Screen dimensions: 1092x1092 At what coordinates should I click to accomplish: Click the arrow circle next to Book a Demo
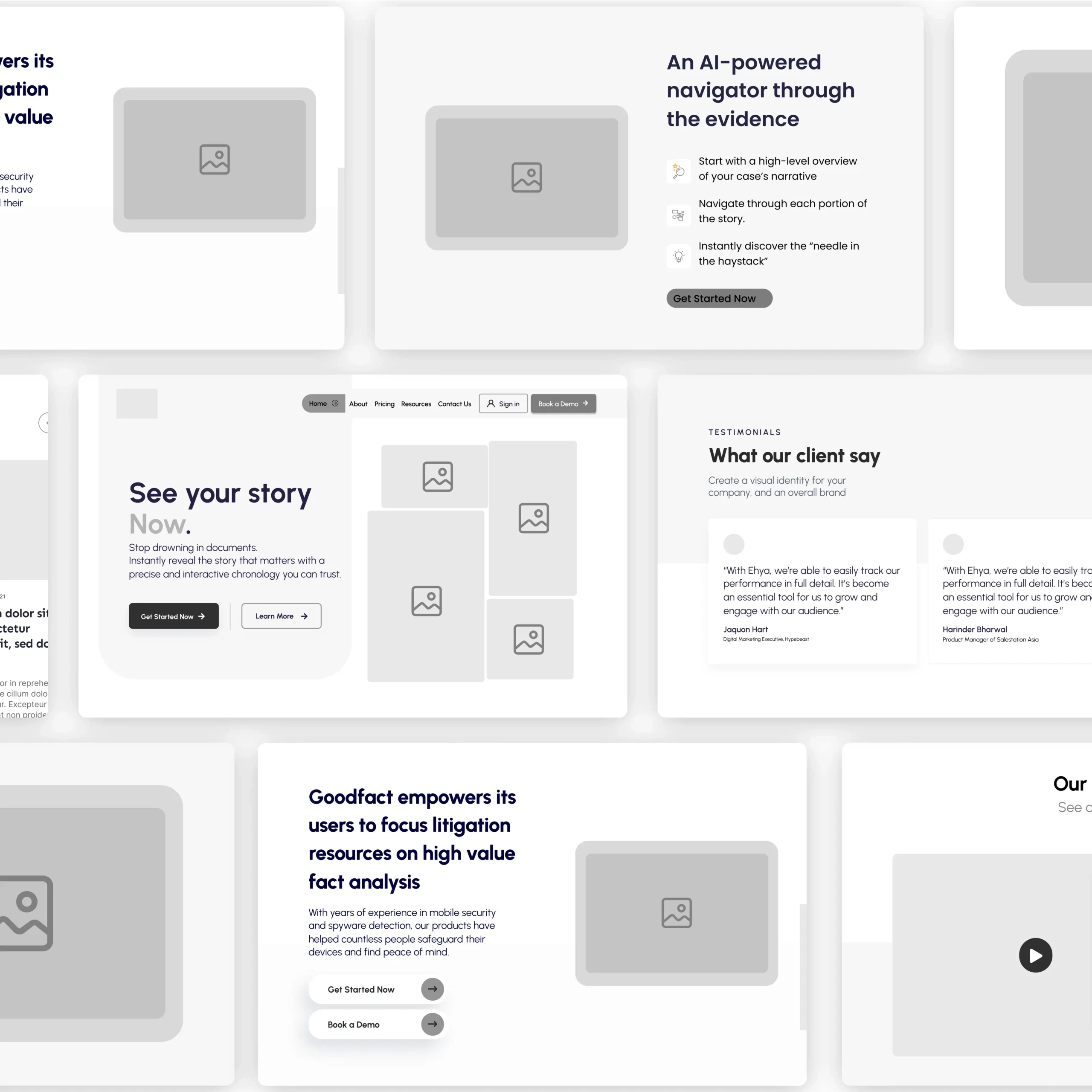pyautogui.click(x=433, y=1024)
